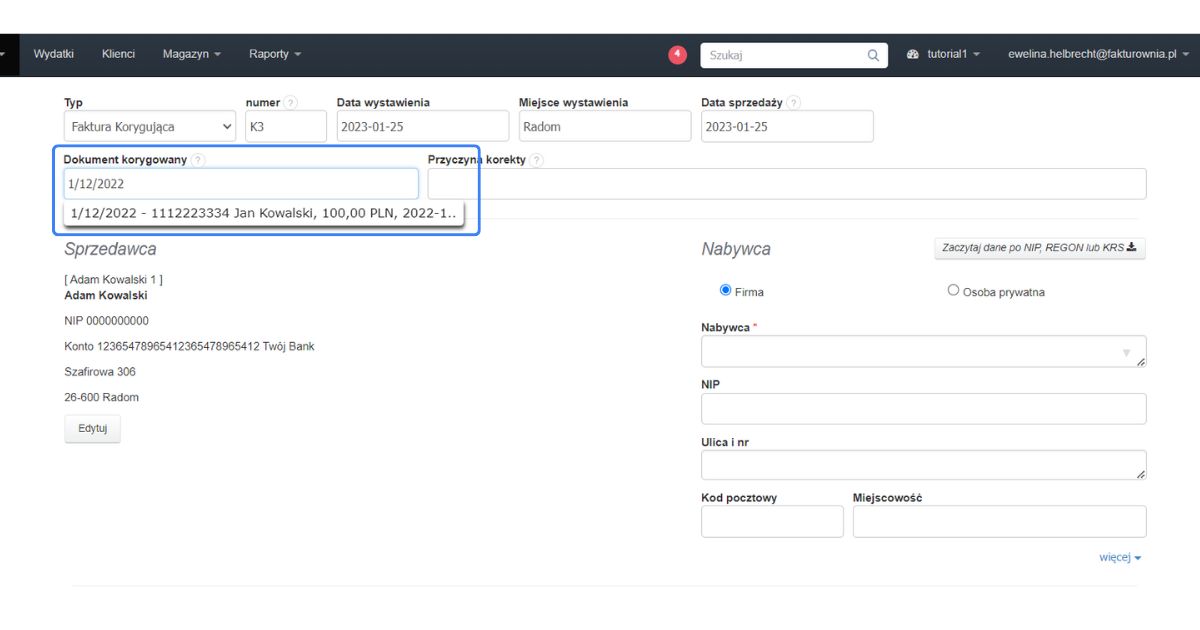The height and width of the screenshot is (630, 1200).
Task: Click the Data wystawienia date field
Action: (x=424, y=127)
